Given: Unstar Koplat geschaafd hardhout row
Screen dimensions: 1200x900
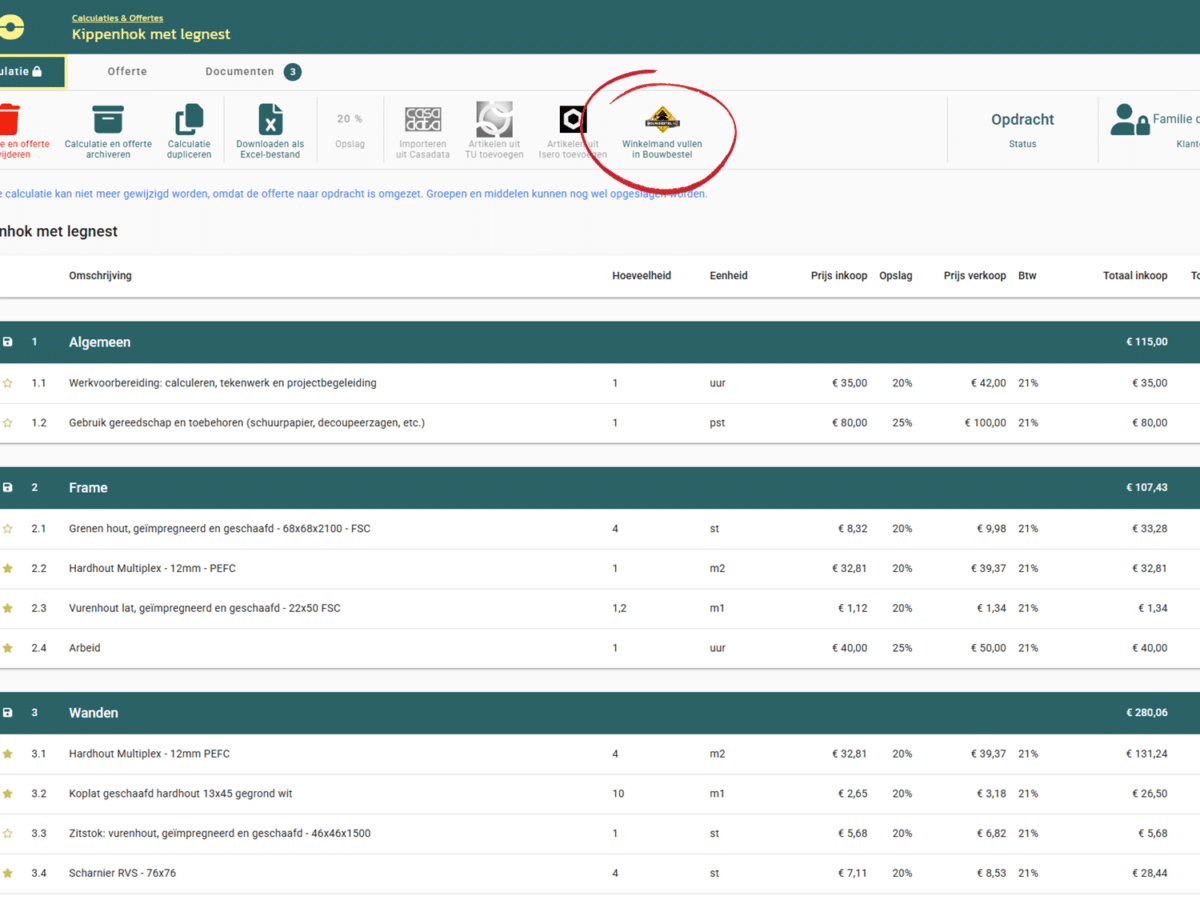Looking at the screenshot, I should (x=8, y=793).
